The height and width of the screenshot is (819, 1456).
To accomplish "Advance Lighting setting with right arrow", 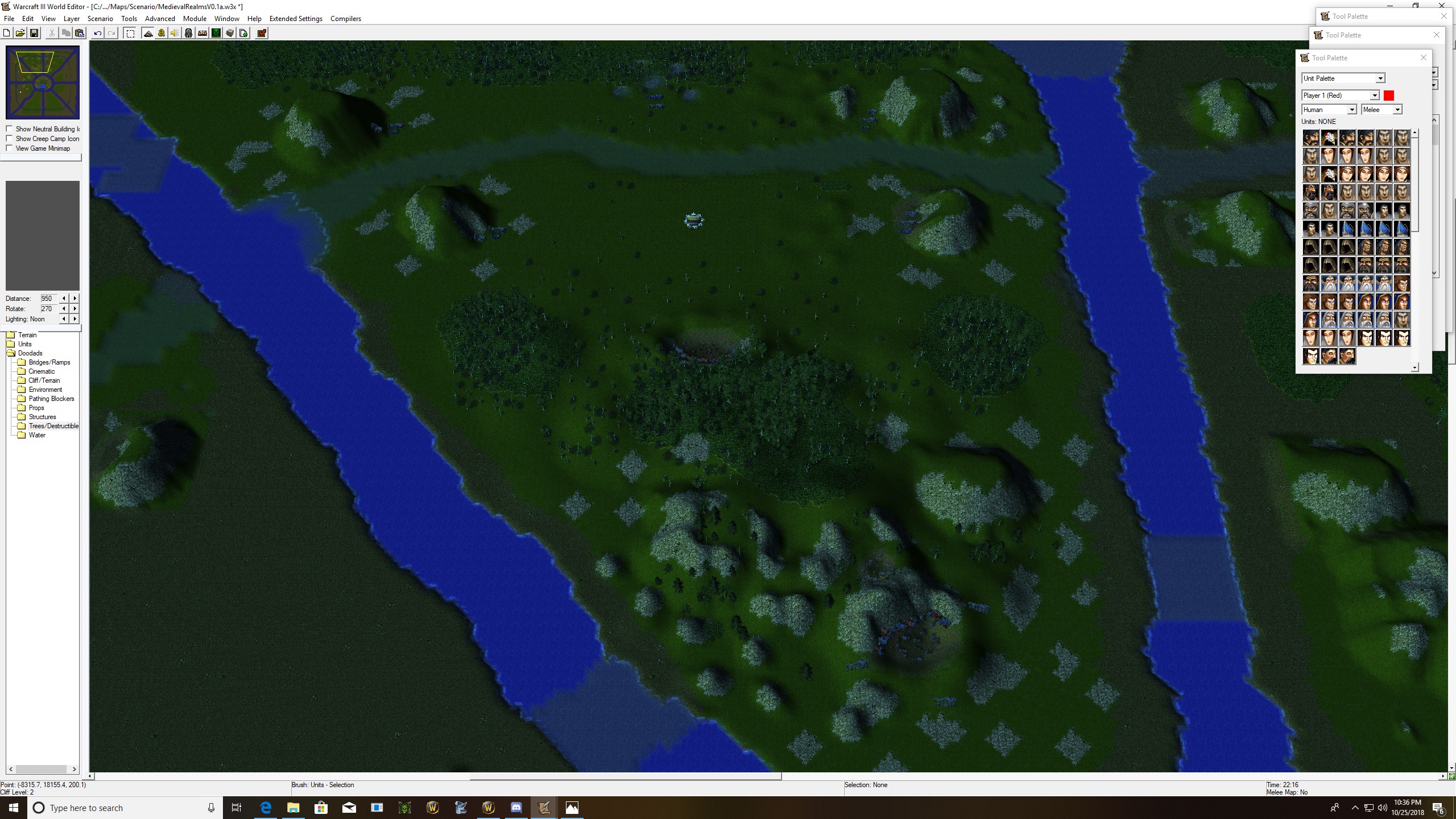I will pyautogui.click(x=75, y=319).
